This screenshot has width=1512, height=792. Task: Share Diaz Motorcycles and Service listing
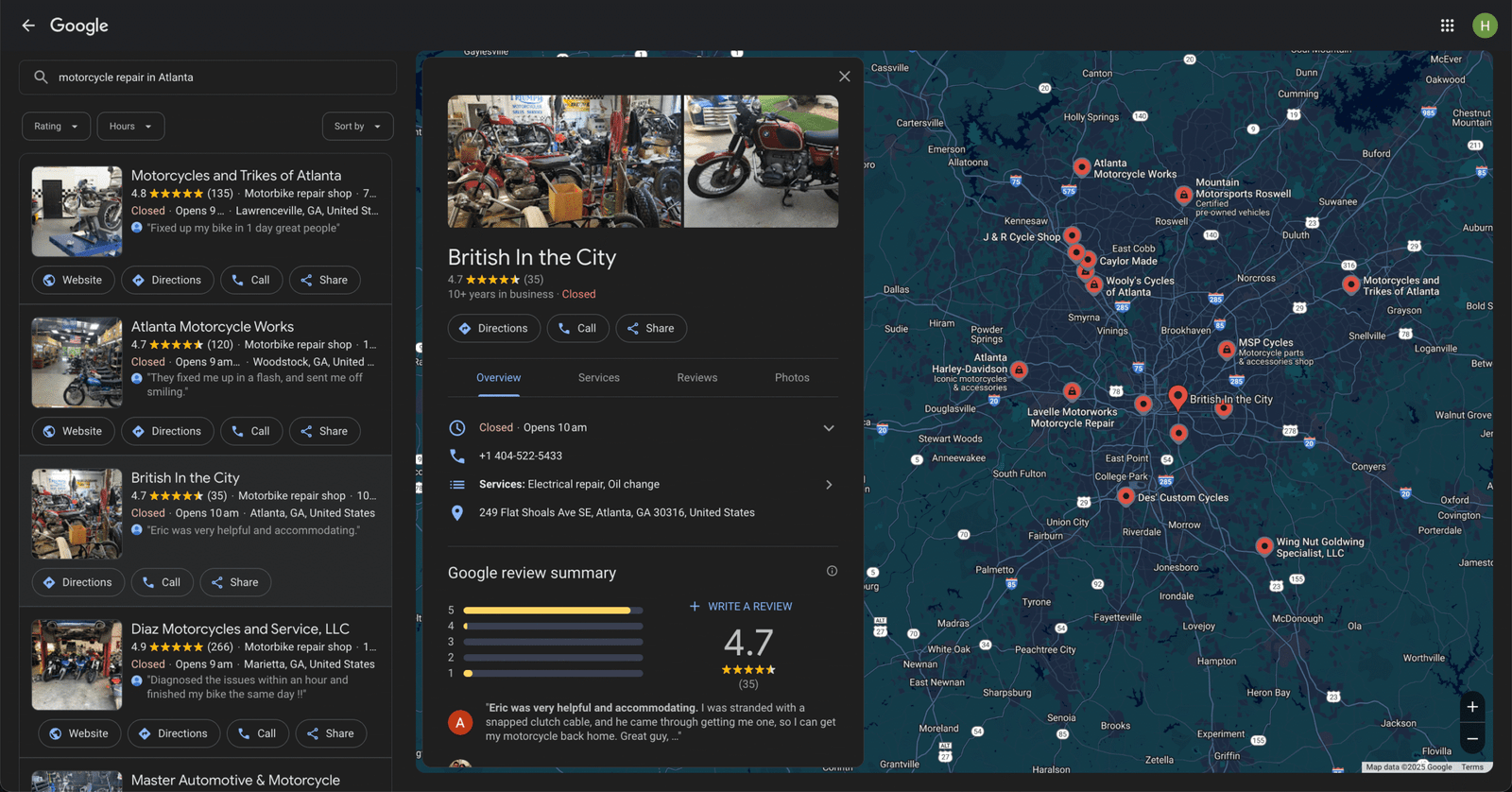coord(331,733)
